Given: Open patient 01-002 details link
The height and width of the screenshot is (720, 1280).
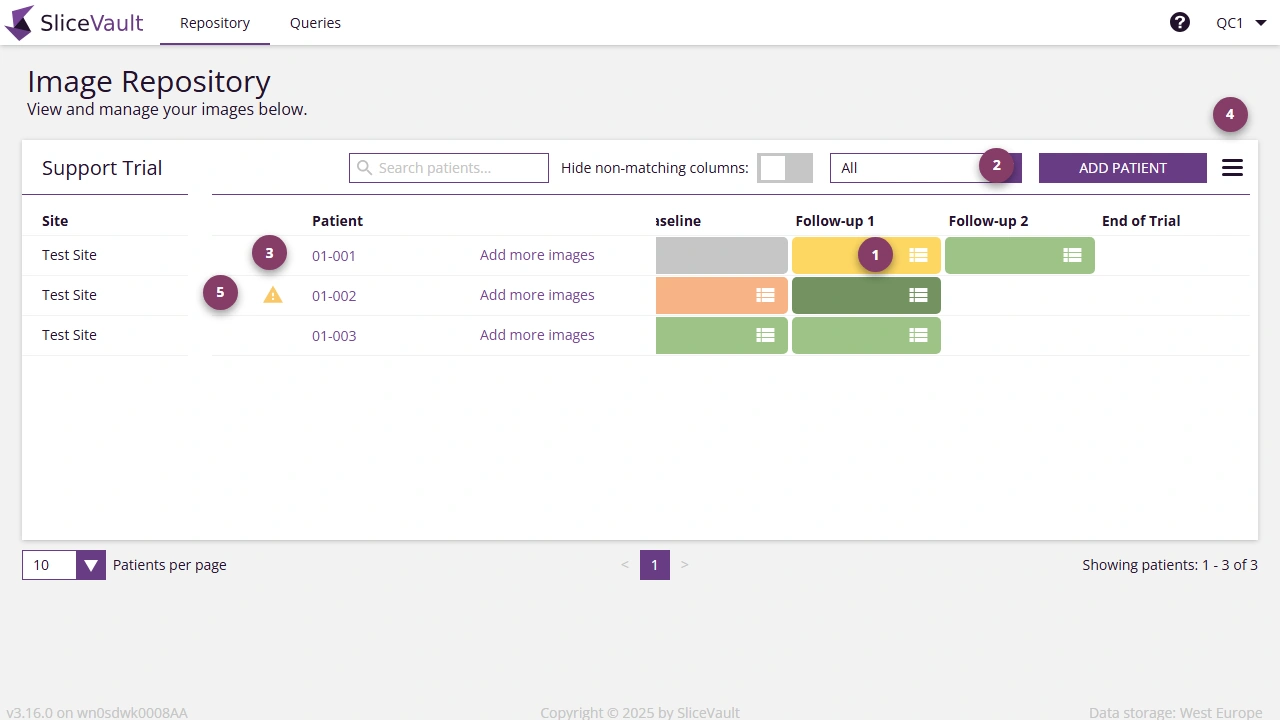Looking at the screenshot, I should tap(334, 295).
